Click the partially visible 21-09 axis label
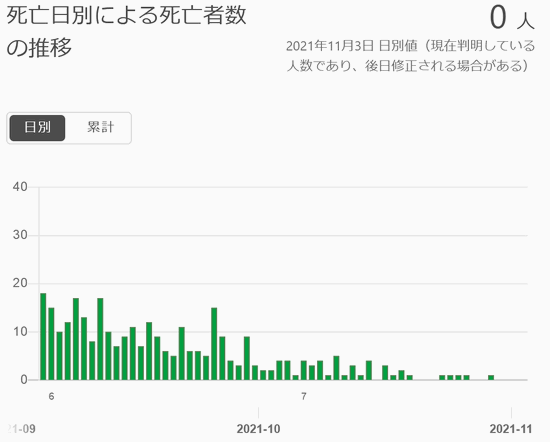The height and width of the screenshot is (442, 550). (x=21, y=429)
